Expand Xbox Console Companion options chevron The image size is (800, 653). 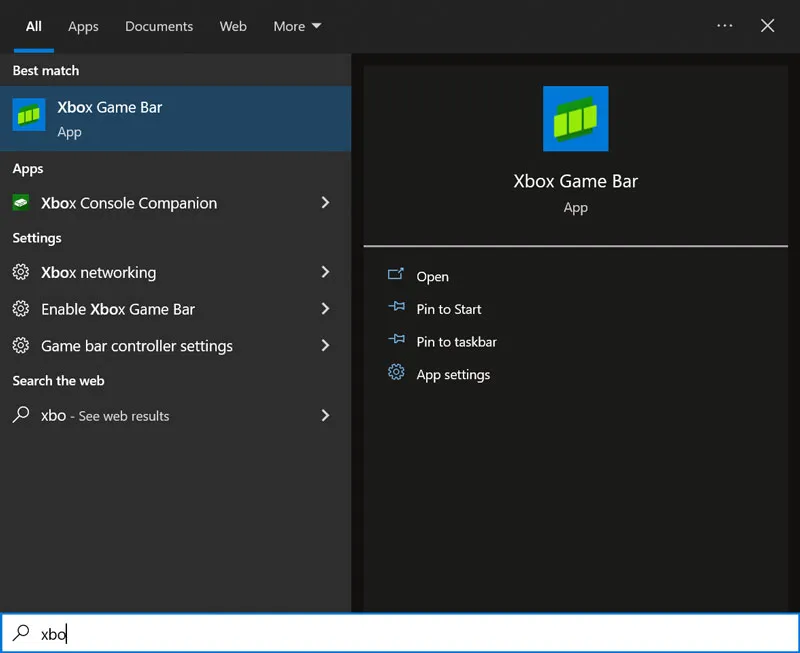pyautogui.click(x=325, y=202)
